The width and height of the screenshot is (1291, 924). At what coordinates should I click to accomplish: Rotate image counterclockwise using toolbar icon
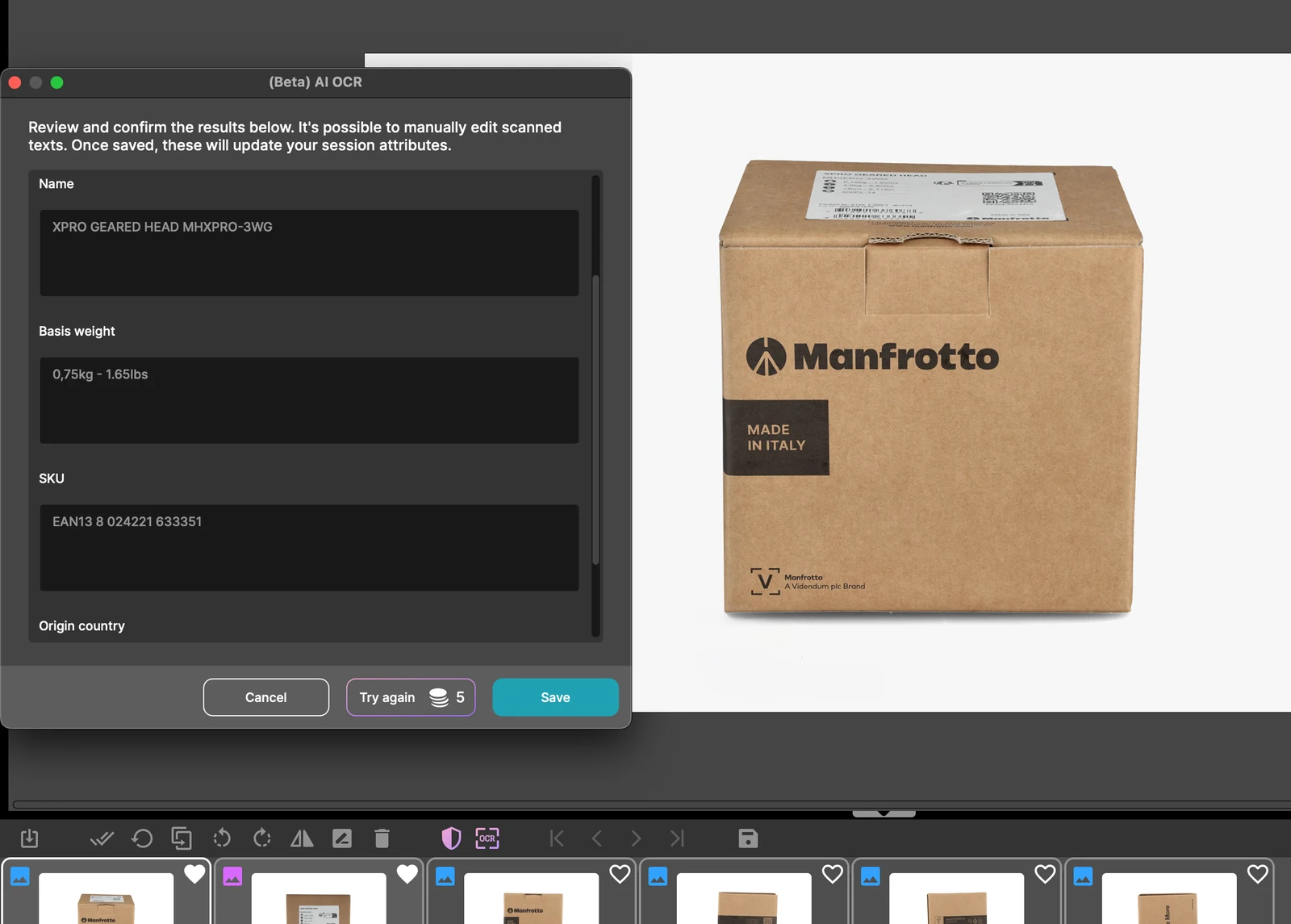pos(222,838)
